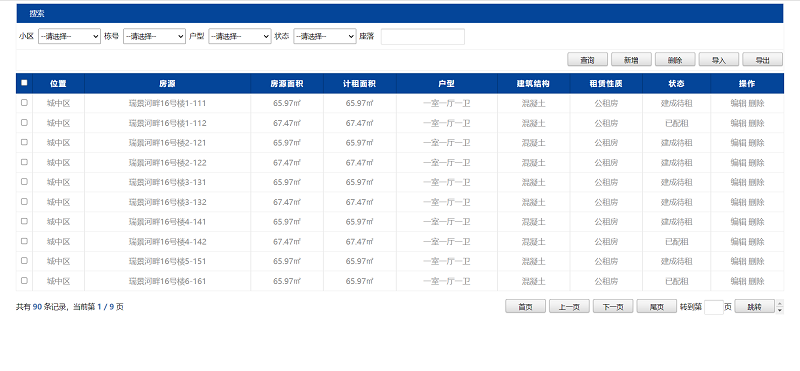
Task: Click the 计租面积 column header
Action: (360, 84)
